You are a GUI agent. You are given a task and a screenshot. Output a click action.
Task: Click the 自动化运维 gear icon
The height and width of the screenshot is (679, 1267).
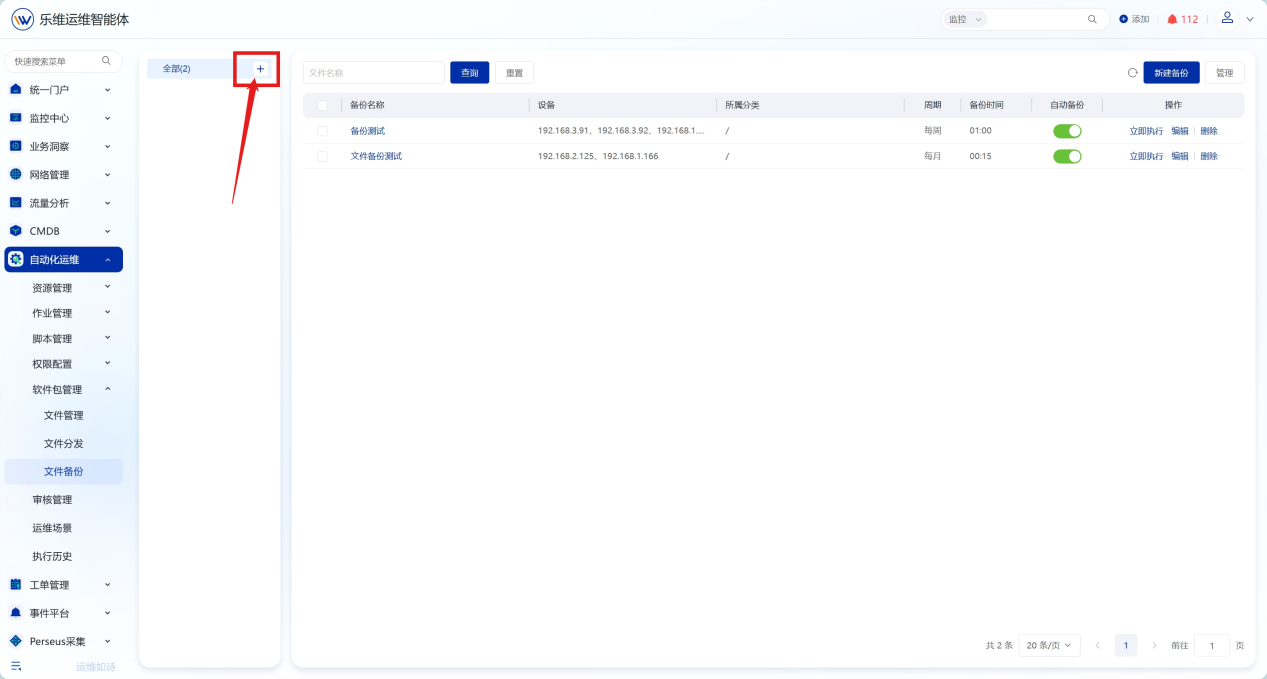click(x=16, y=259)
